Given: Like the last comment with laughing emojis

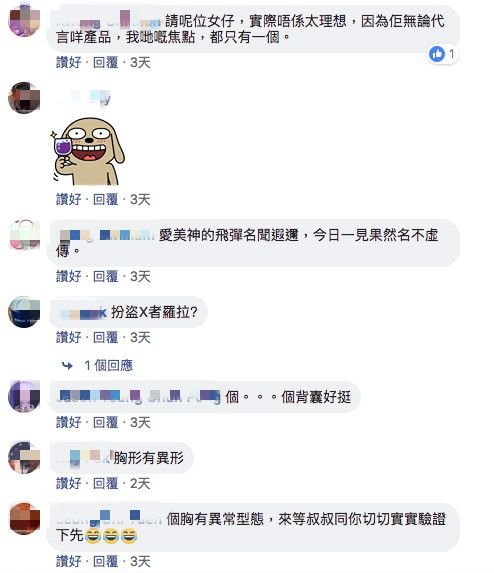Looking at the screenshot, I should (x=68, y=561).
